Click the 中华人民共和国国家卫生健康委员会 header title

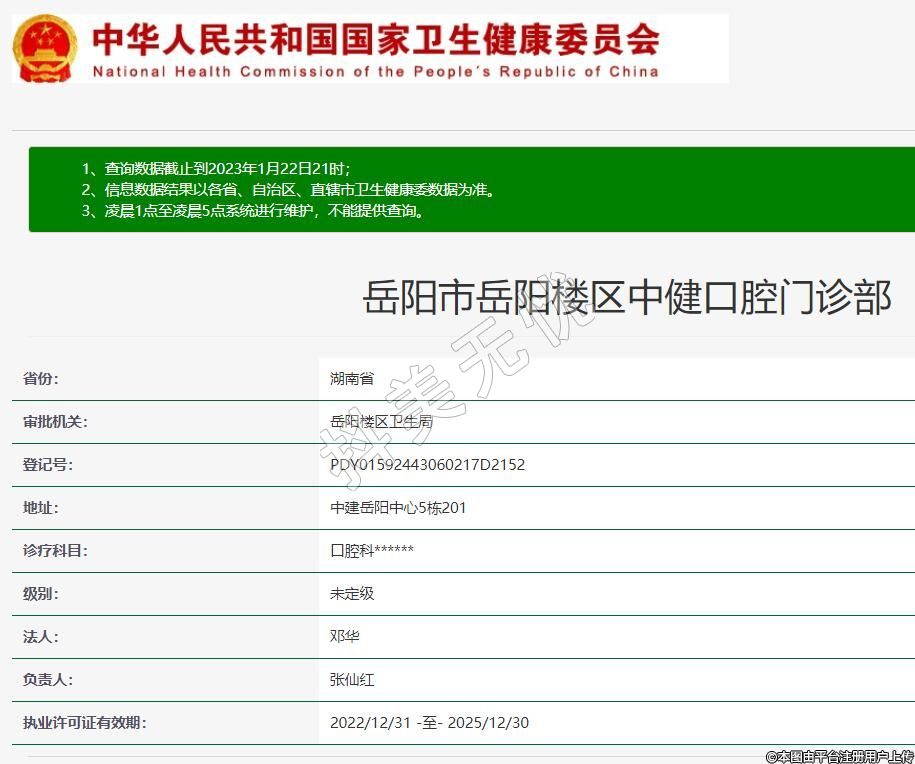point(375,39)
